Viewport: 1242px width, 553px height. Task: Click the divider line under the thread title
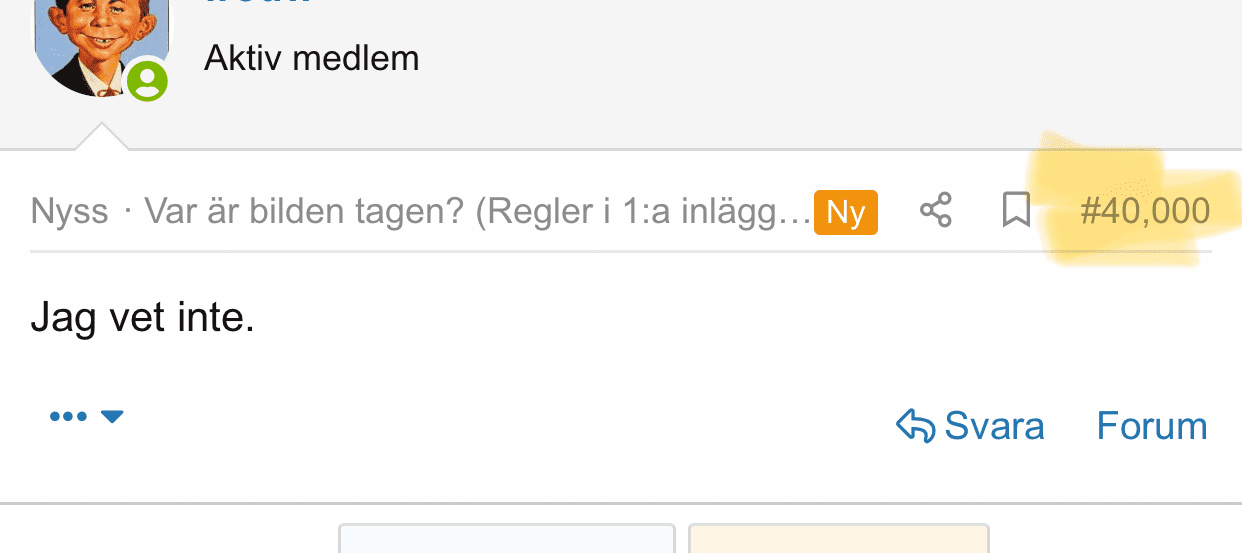620,252
